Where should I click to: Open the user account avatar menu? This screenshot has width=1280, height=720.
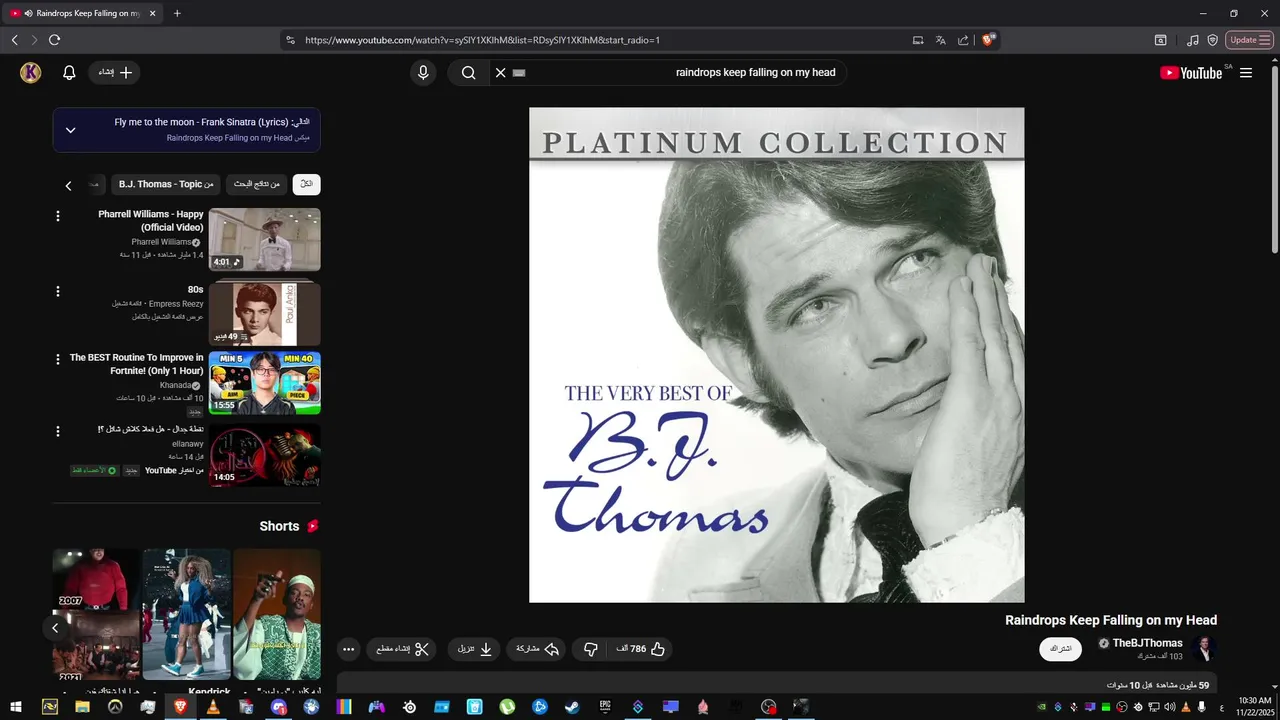(x=31, y=72)
